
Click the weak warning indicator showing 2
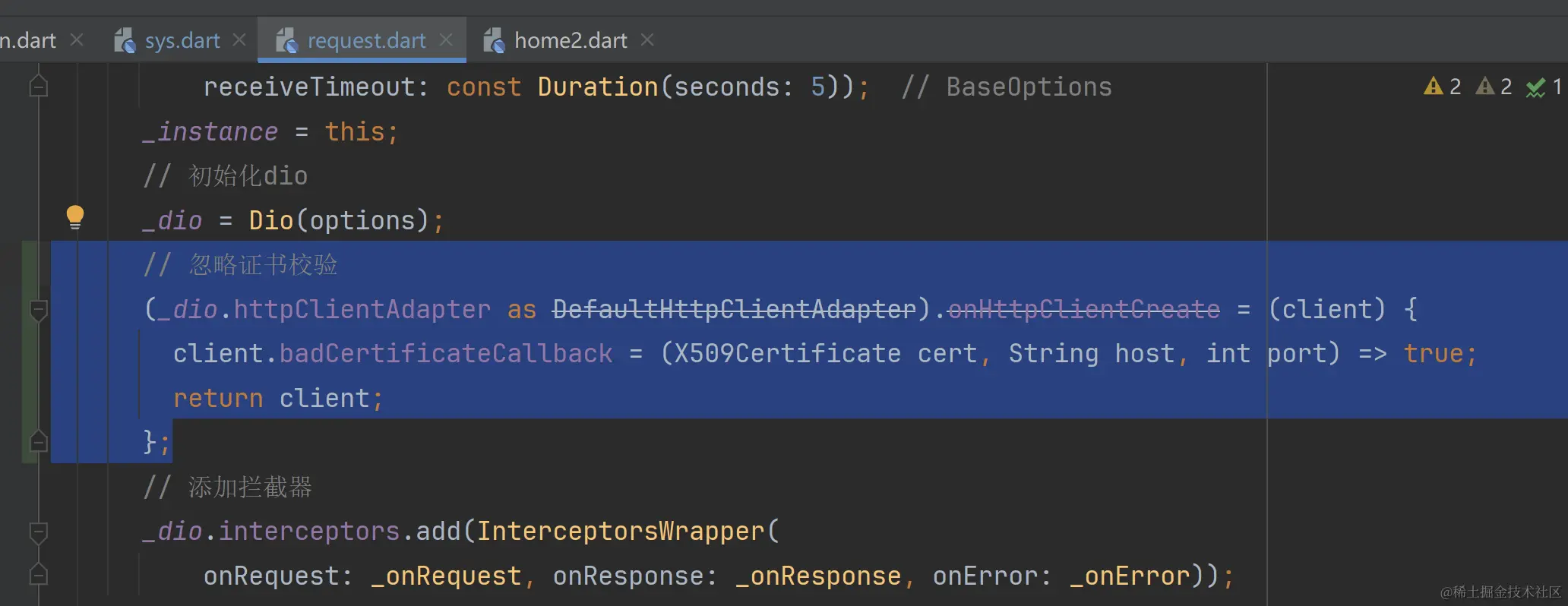click(1494, 87)
